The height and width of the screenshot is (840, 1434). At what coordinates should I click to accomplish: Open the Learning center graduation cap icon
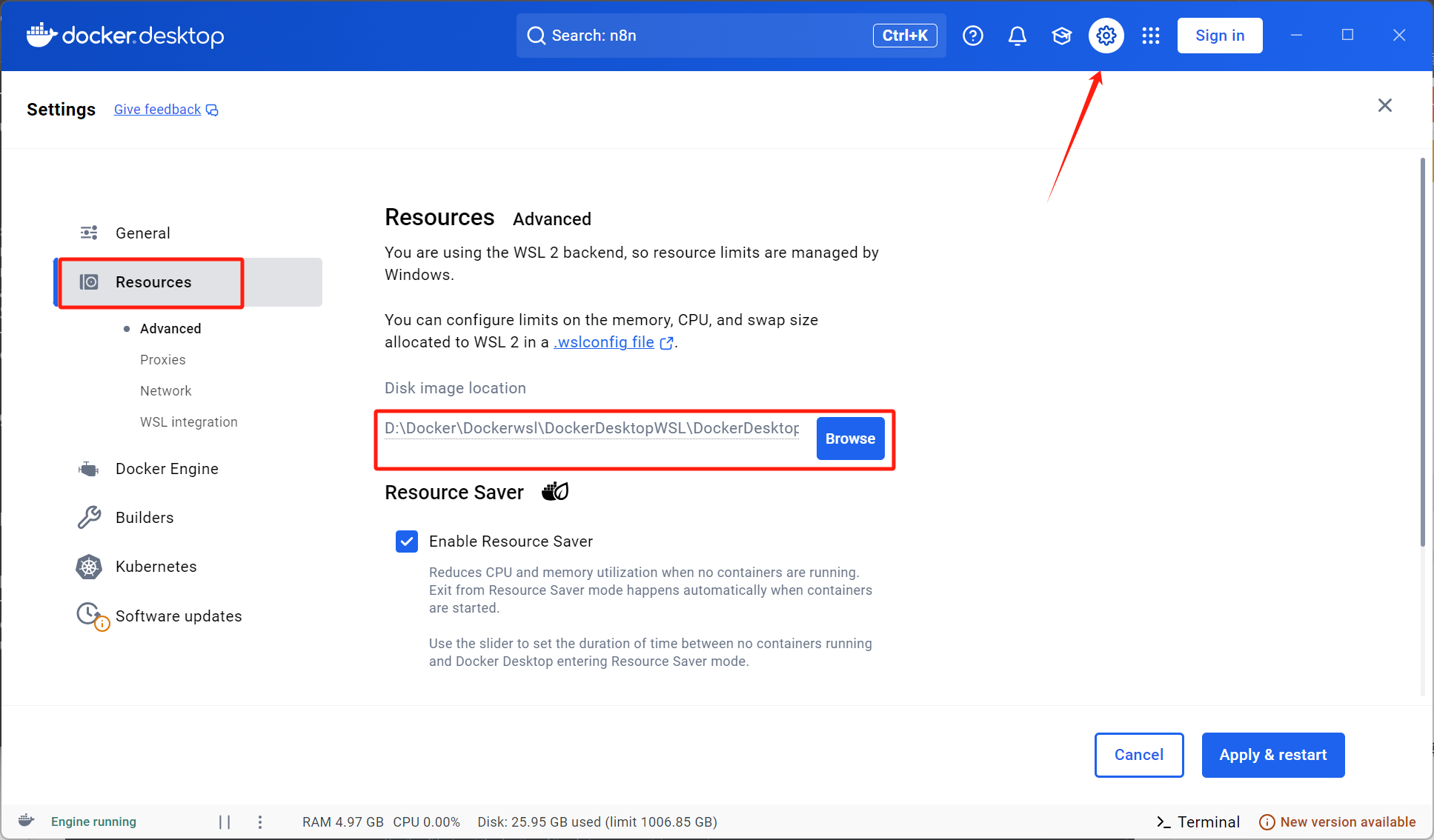(1062, 36)
